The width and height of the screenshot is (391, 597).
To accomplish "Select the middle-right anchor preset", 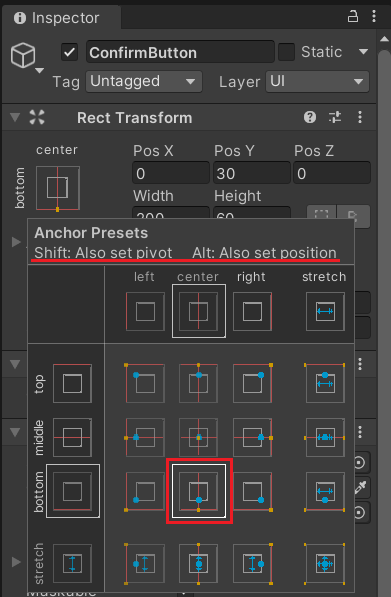I will tap(252, 437).
